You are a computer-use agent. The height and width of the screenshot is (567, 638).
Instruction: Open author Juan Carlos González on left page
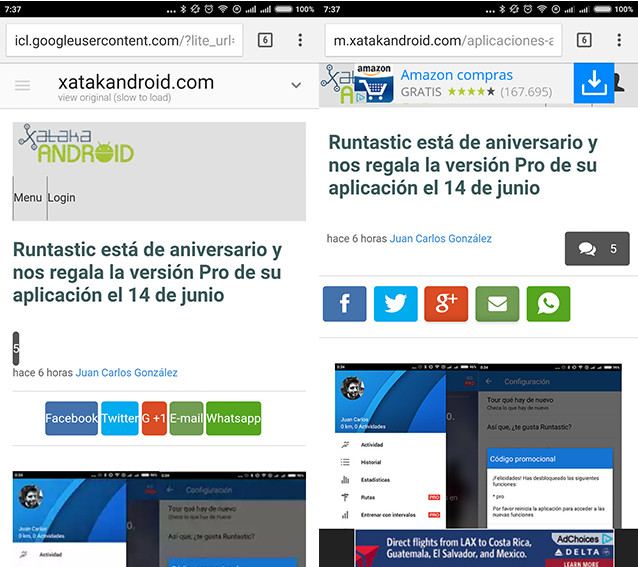(127, 373)
